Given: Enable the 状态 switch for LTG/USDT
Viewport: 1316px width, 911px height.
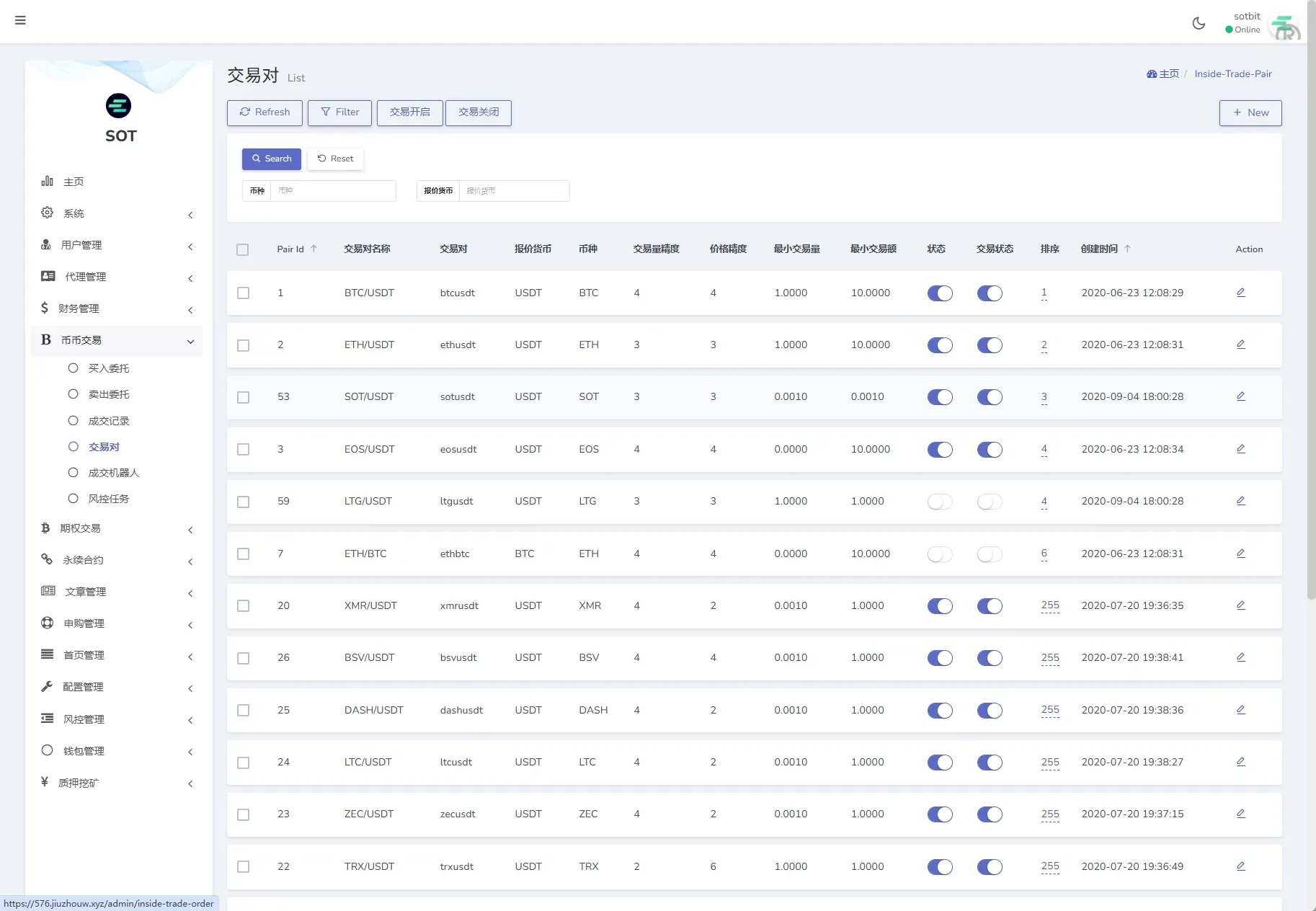Looking at the screenshot, I should 940,502.
